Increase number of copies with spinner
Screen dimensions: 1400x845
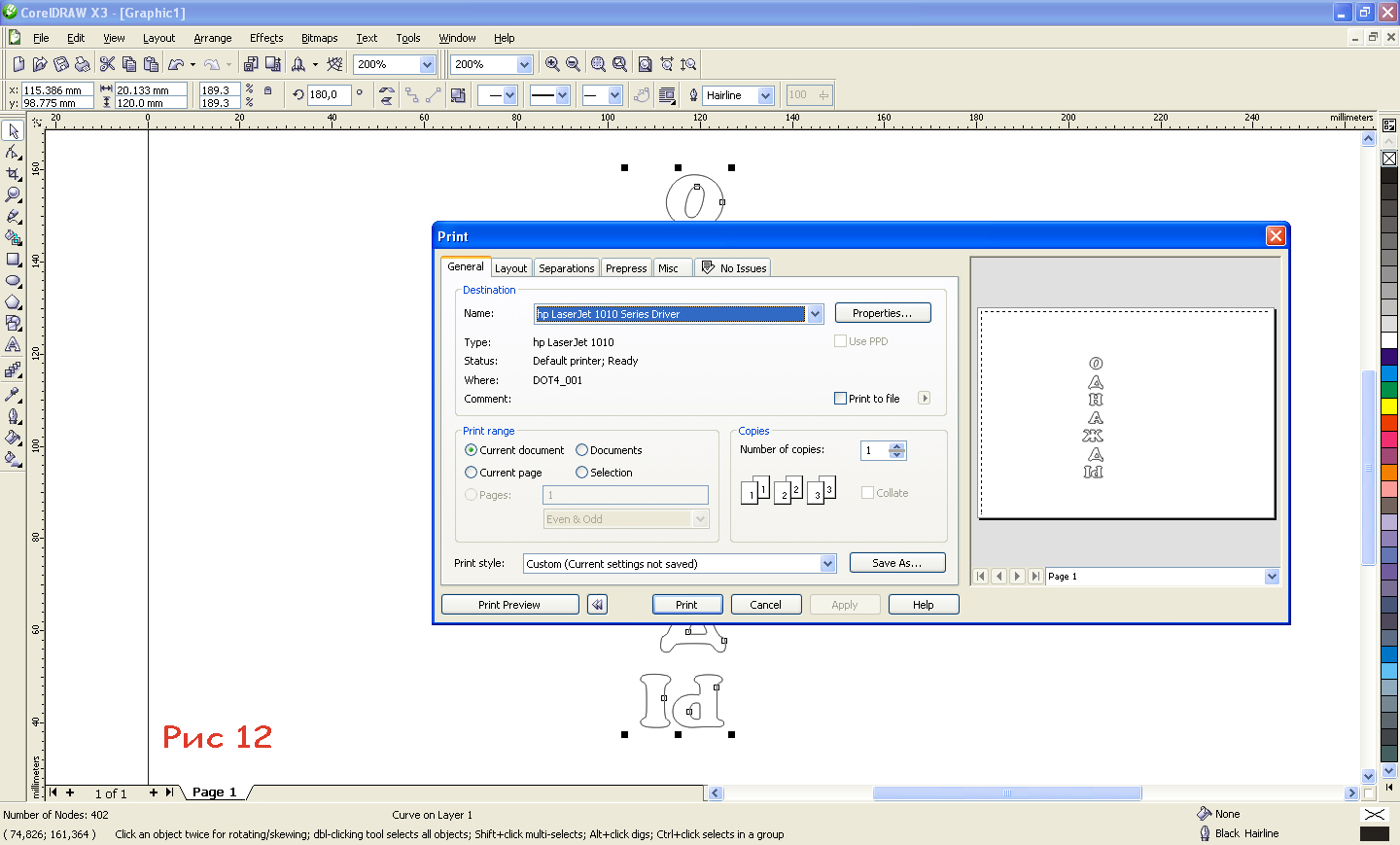(x=897, y=446)
